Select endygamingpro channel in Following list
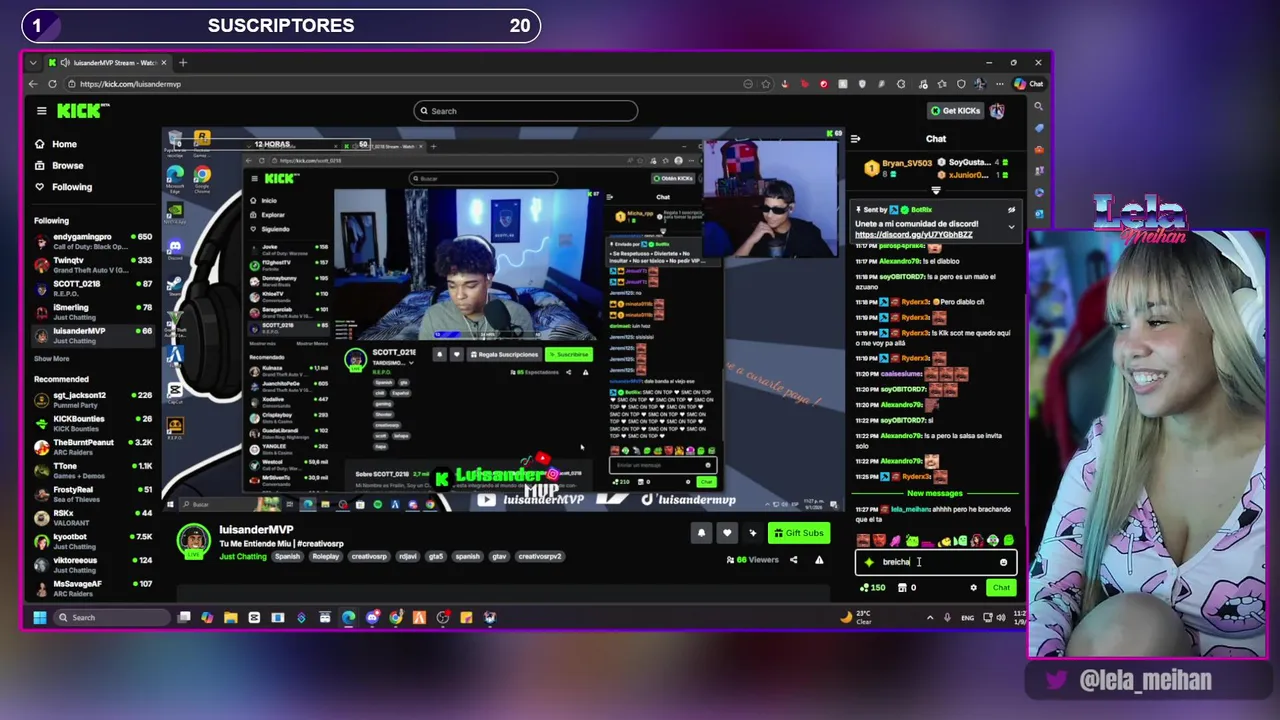1280x720 pixels. pyautogui.click(x=94, y=241)
